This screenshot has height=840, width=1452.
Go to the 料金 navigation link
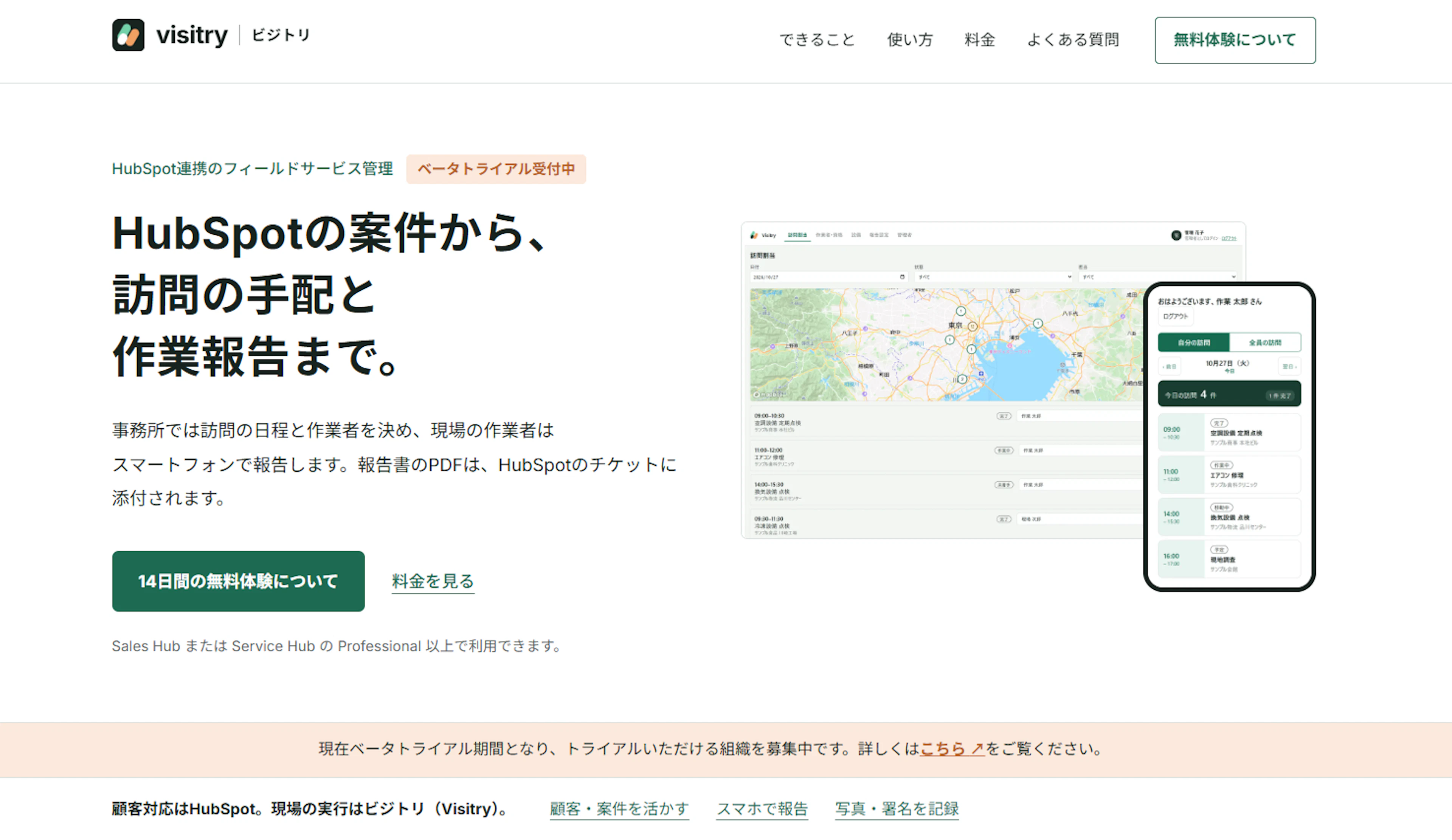pos(979,40)
